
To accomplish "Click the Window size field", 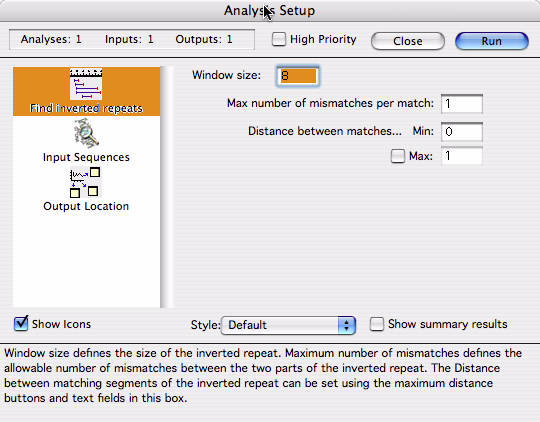I will (x=298, y=76).
